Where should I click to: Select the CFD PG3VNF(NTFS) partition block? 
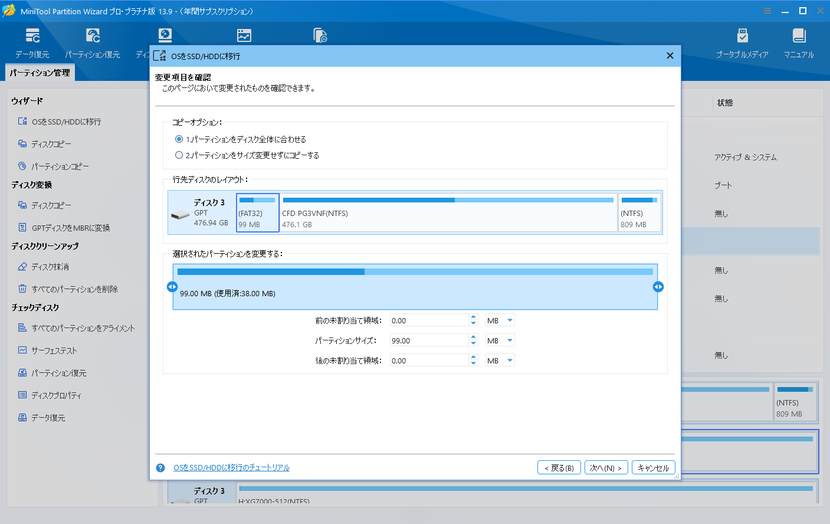pos(448,213)
